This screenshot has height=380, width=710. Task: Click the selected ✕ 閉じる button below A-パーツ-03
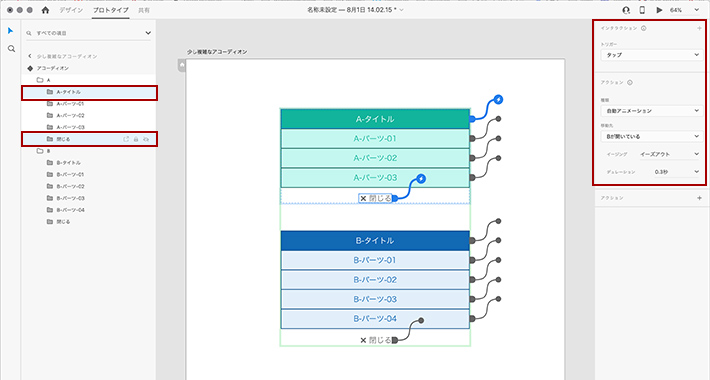point(375,198)
